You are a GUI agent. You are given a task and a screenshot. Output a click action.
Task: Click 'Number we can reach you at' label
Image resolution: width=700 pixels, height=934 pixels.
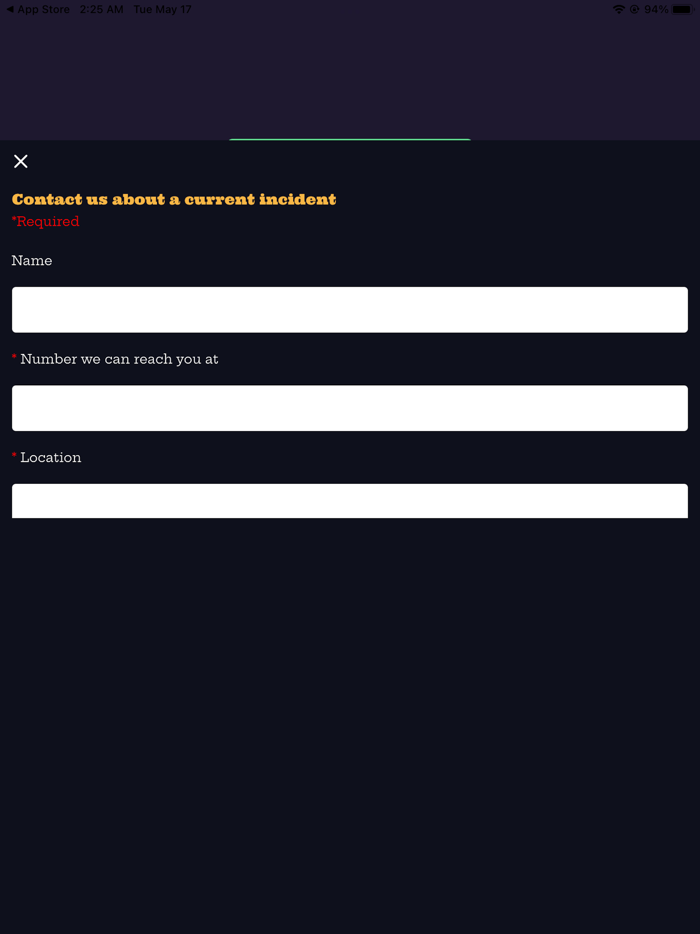click(119, 359)
